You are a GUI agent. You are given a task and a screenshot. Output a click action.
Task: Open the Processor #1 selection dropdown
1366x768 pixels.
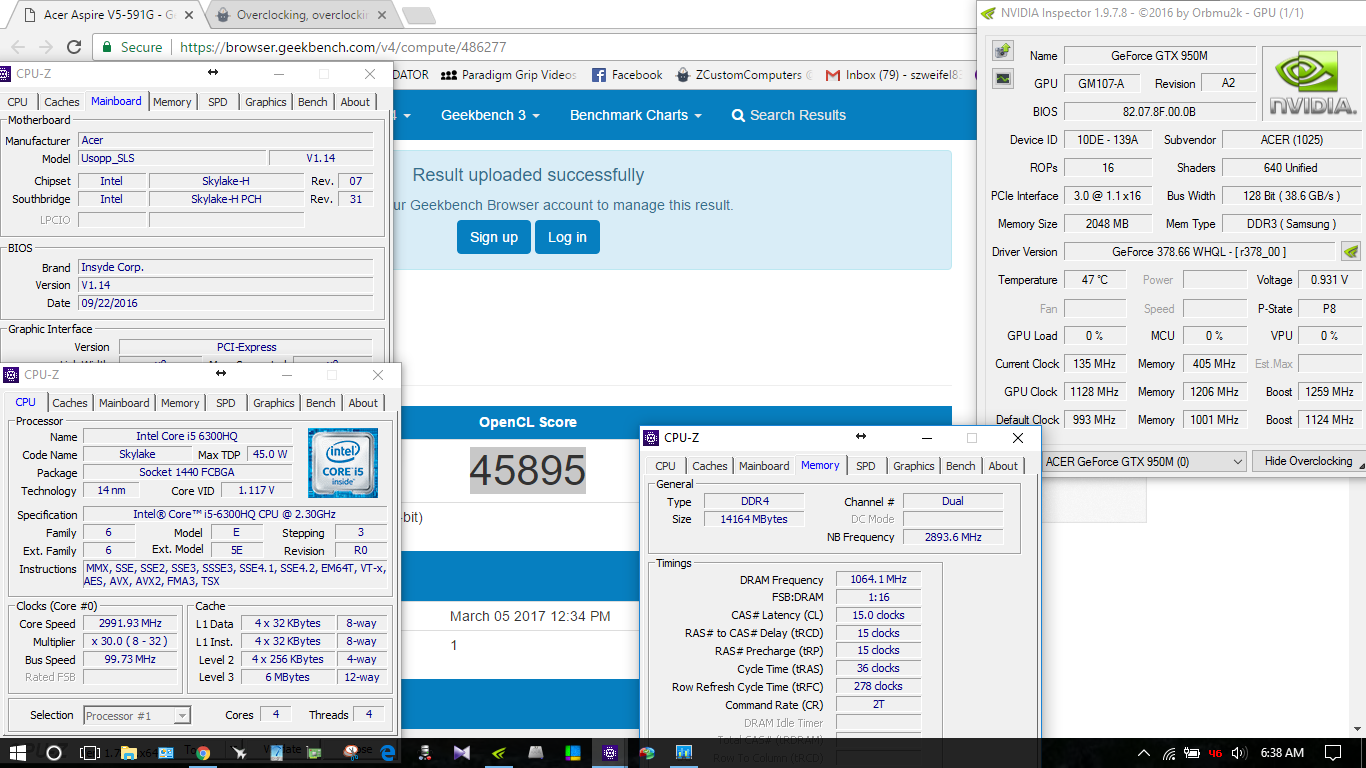coord(137,715)
